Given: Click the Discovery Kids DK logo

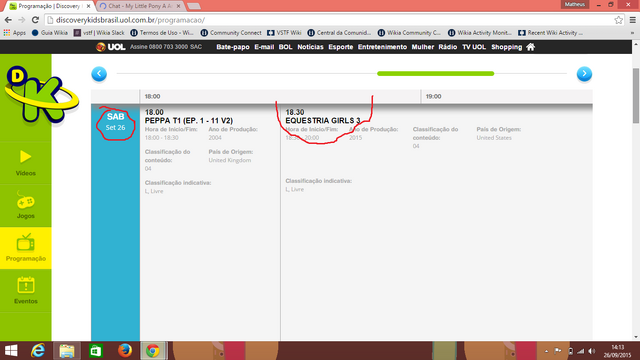Looking at the screenshot, I should 40,96.
